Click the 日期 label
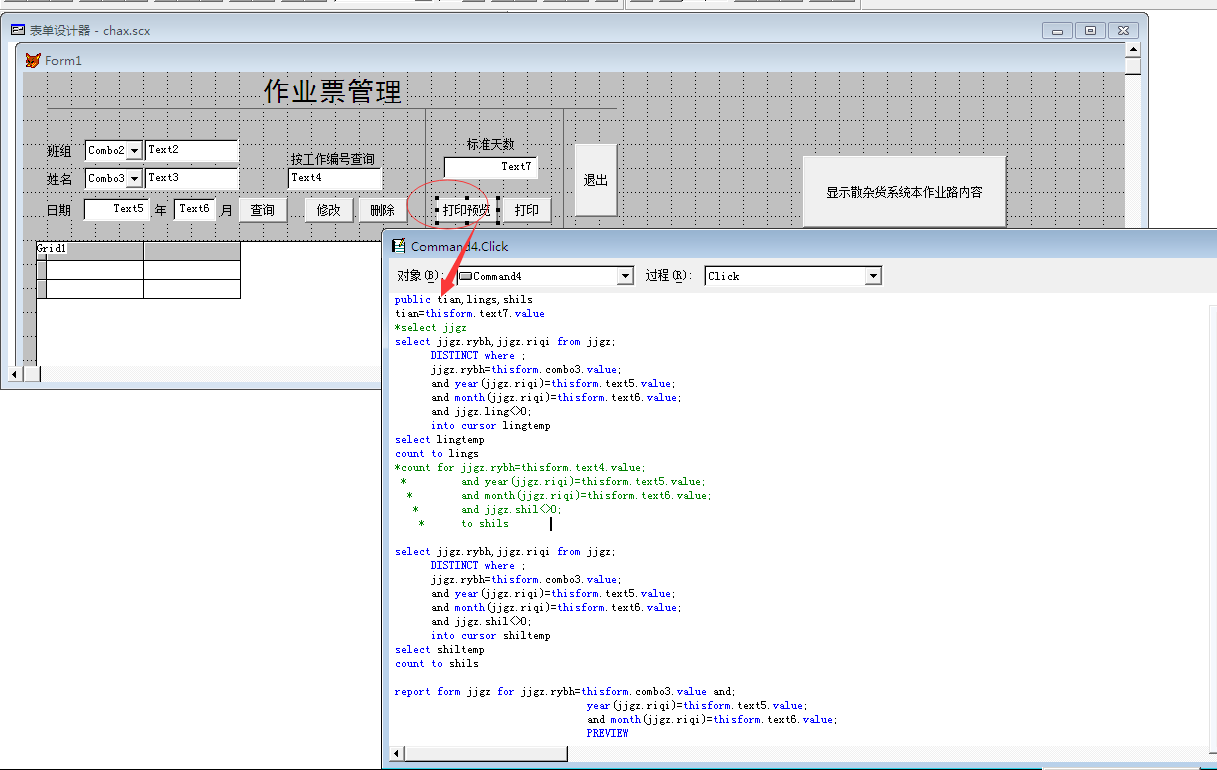This screenshot has width=1217, height=770. [x=59, y=210]
